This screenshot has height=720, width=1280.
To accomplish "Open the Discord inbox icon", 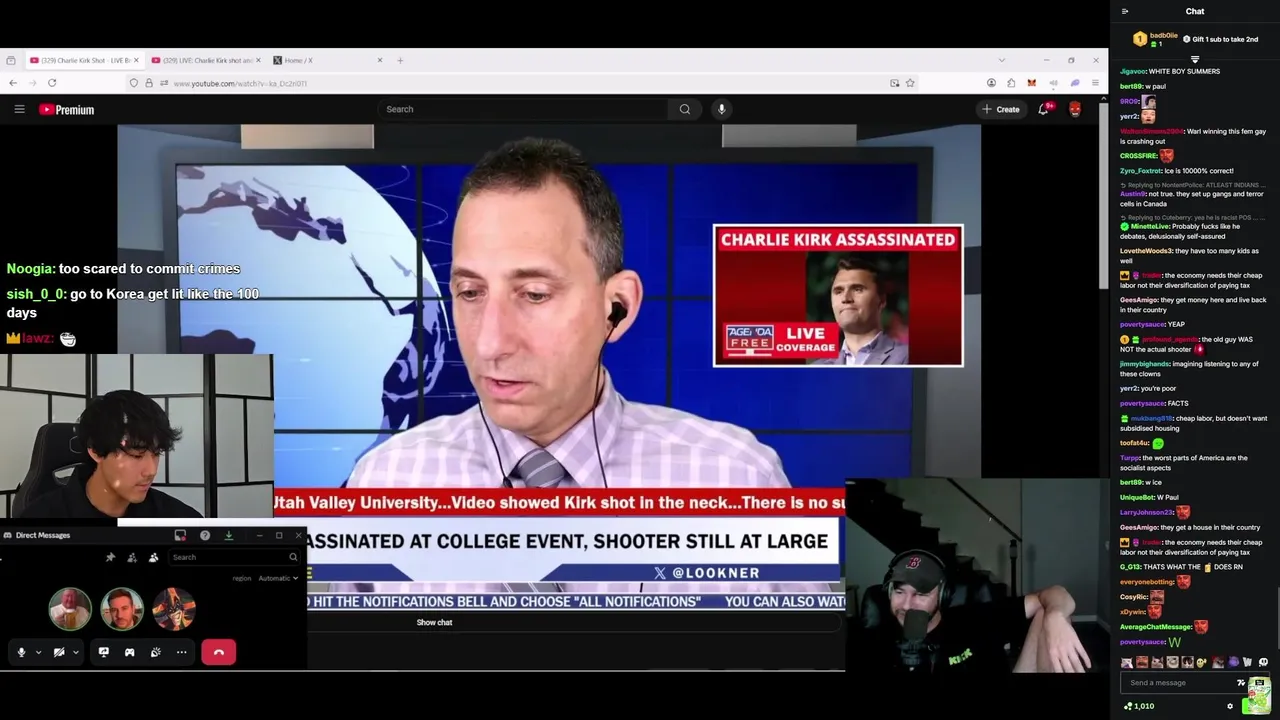I will point(180,535).
